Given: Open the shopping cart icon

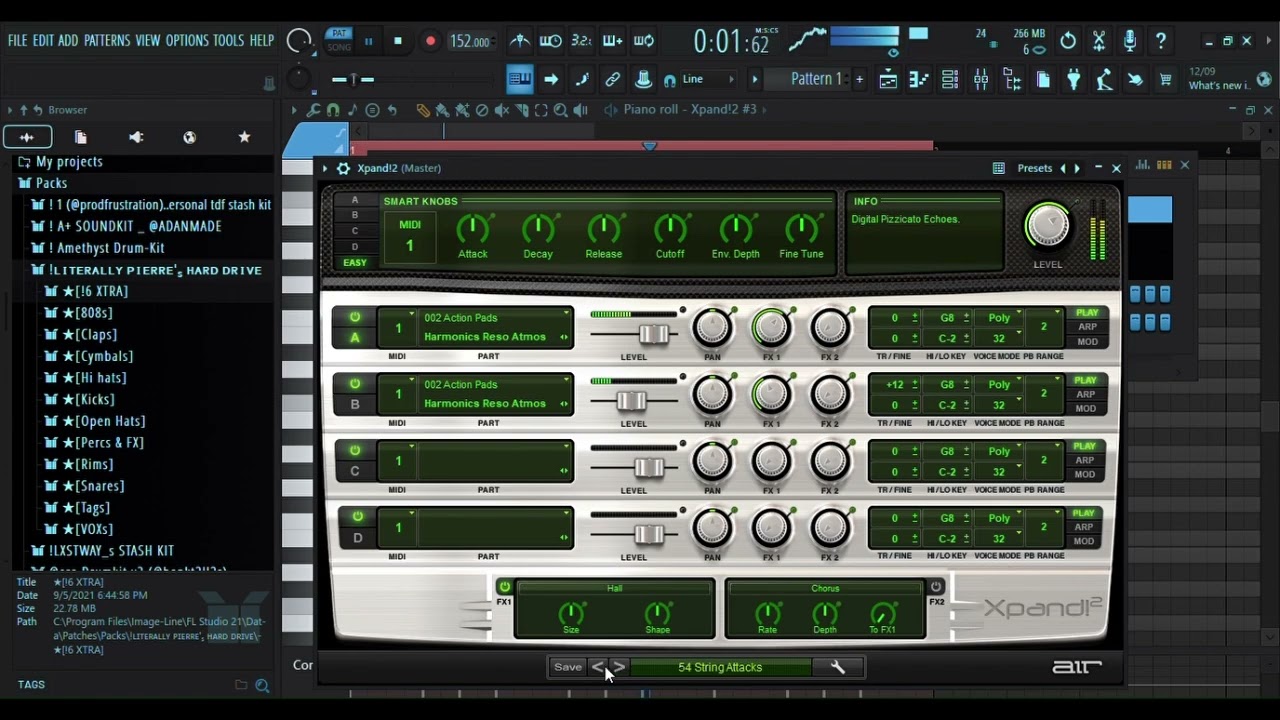Looking at the screenshot, I should (1165, 80).
